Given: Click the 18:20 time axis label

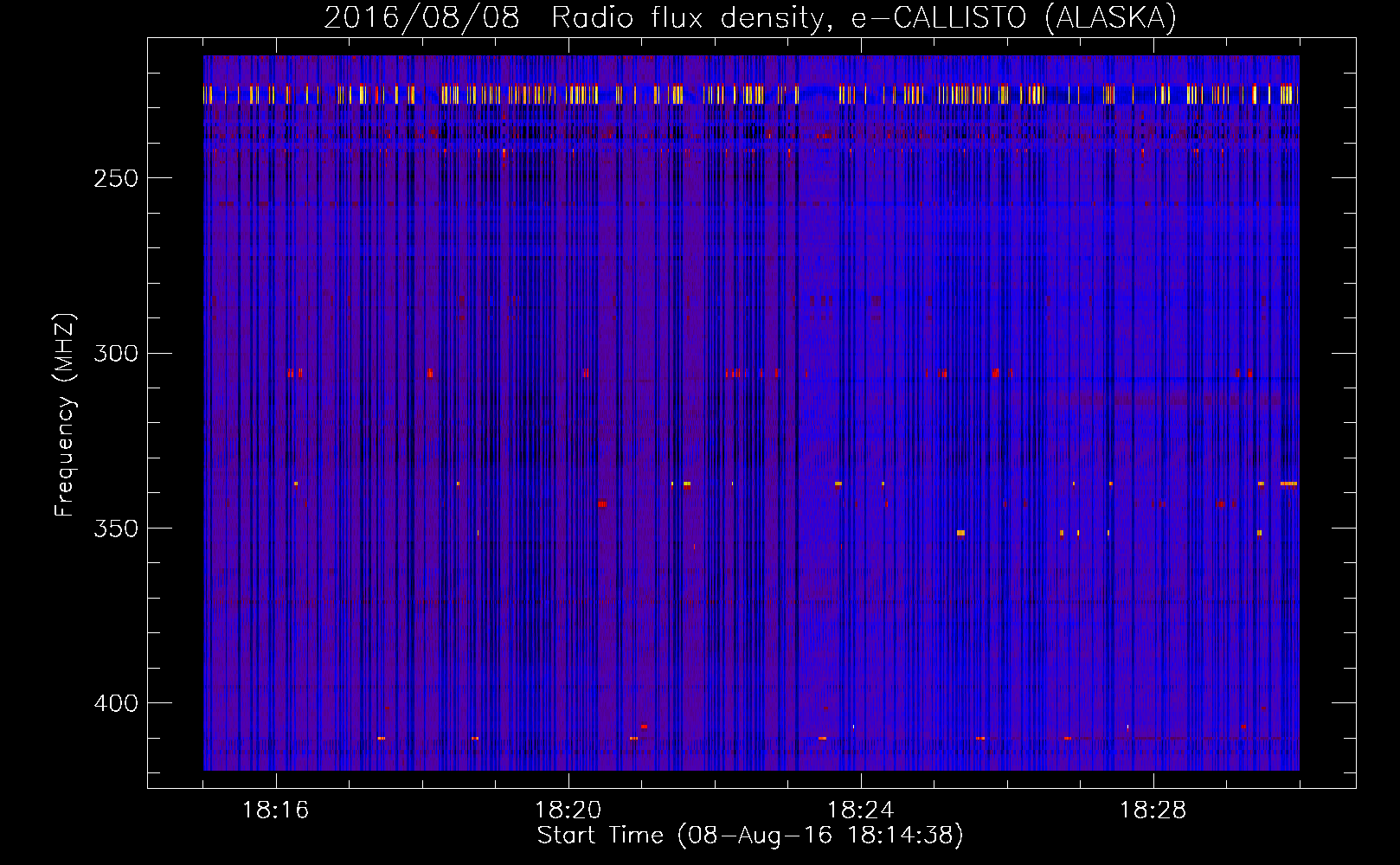Looking at the screenshot, I should pos(568,811).
